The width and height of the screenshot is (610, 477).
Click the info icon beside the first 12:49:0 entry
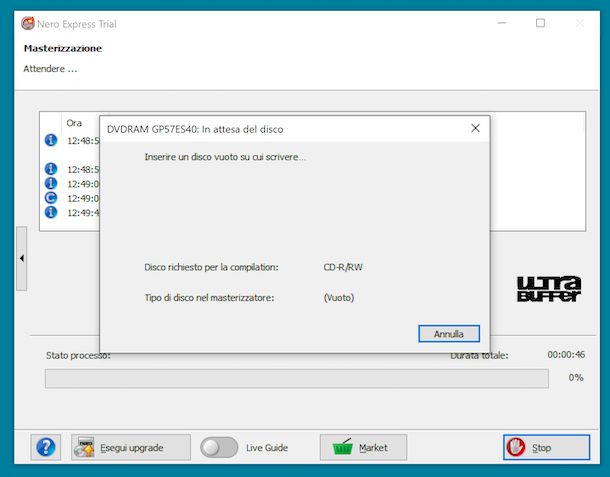pyautogui.click(x=51, y=183)
